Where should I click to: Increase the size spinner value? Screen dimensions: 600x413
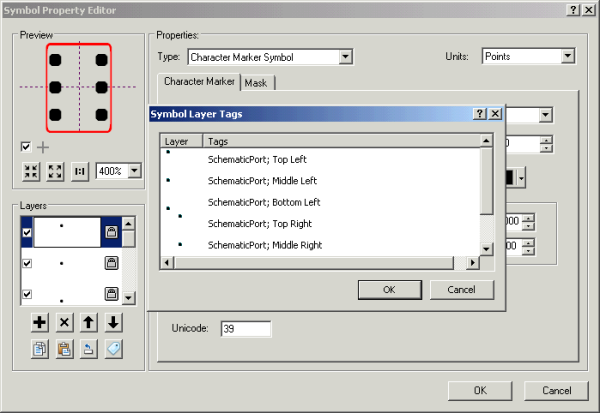(546, 140)
